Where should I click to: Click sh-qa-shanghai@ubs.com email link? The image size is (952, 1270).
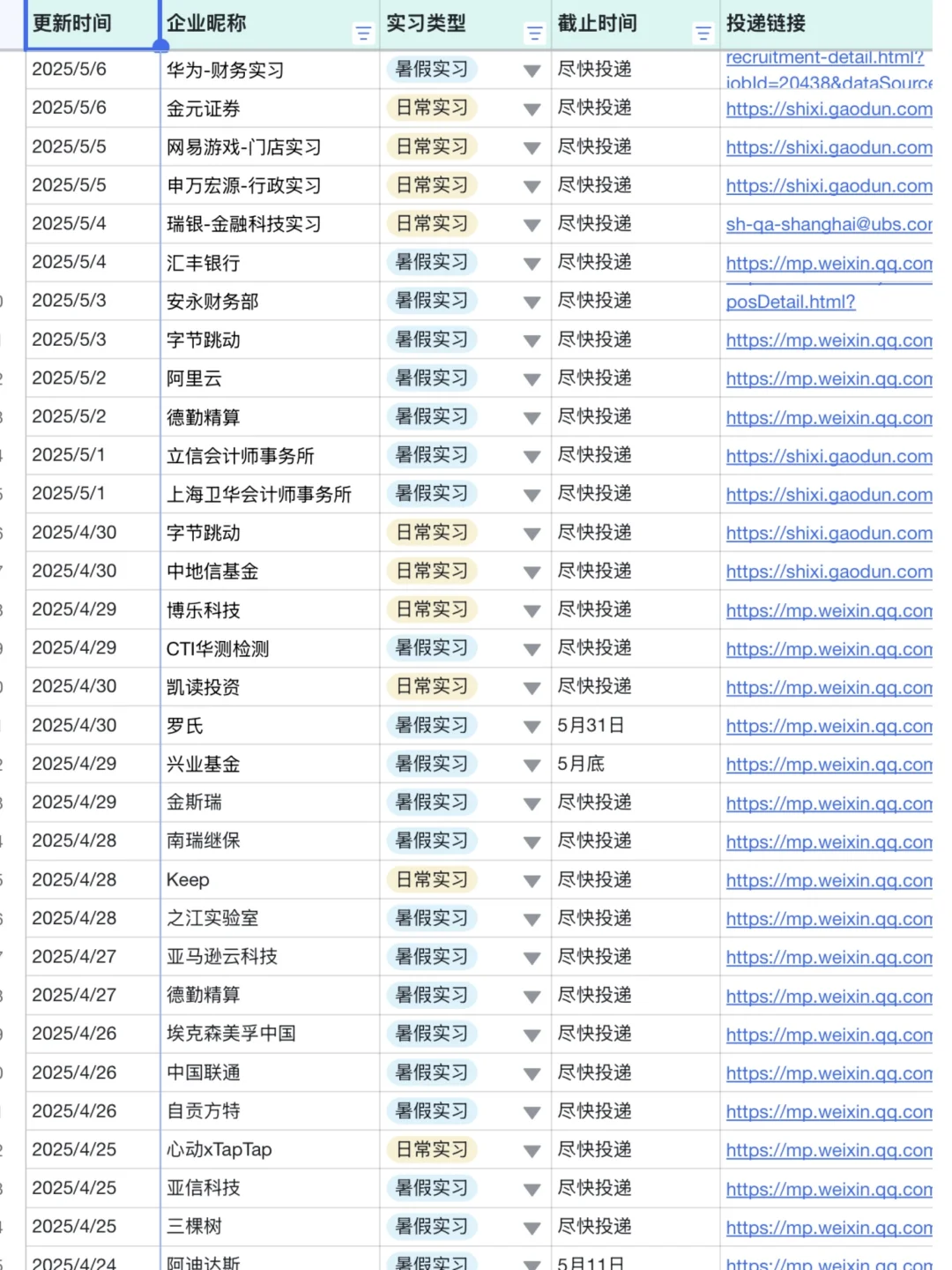(x=829, y=225)
